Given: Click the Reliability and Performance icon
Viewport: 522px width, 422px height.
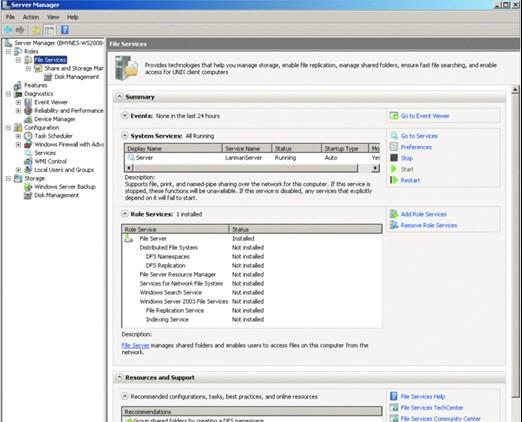Looking at the screenshot, I should point(28,110).
